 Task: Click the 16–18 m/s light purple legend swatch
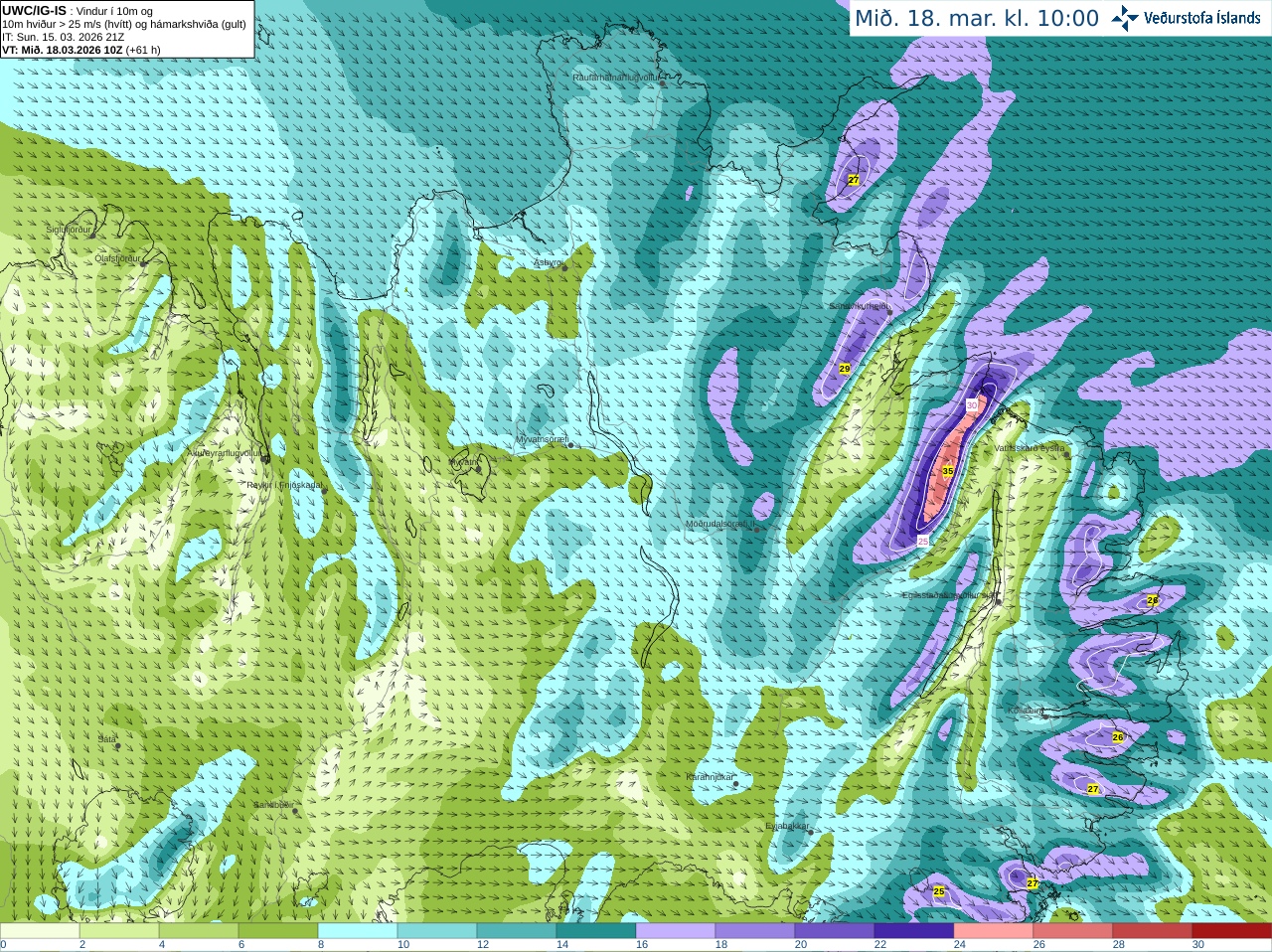pyautogui.click(x=676, y=930)
